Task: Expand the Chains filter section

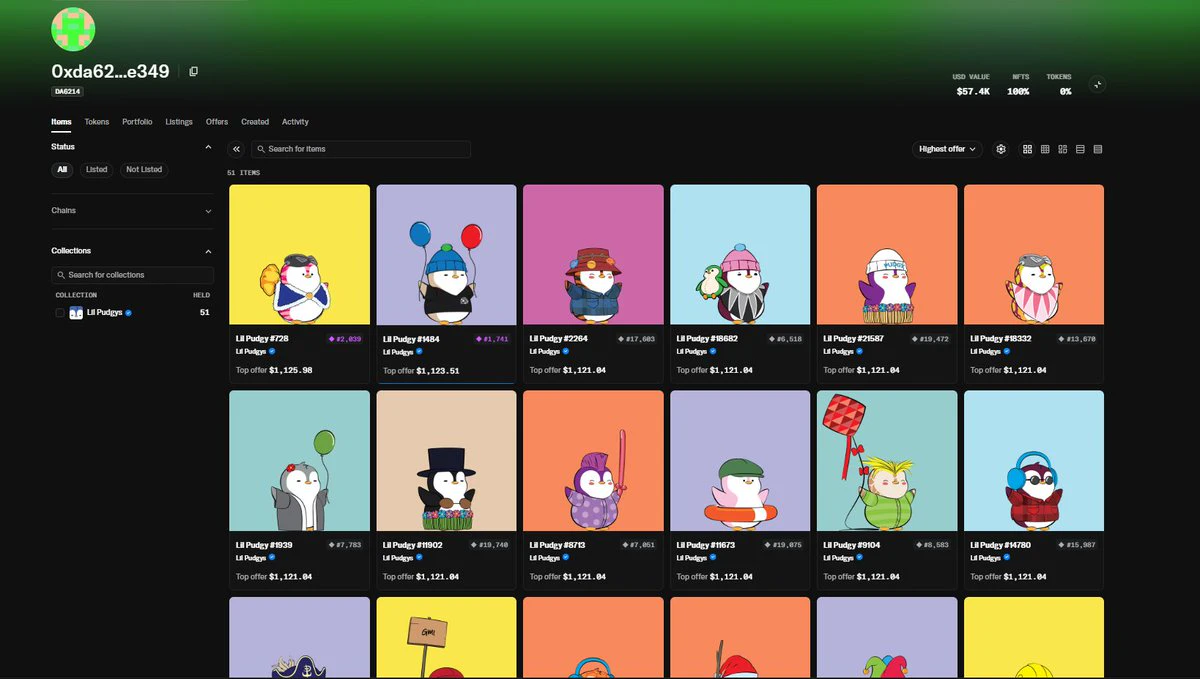Action: (208, 211)
